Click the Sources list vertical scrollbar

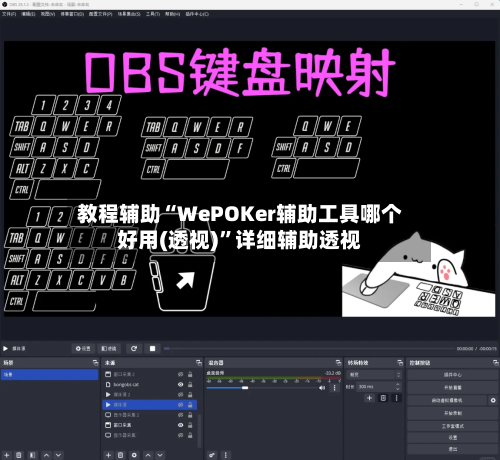(199, 431)
